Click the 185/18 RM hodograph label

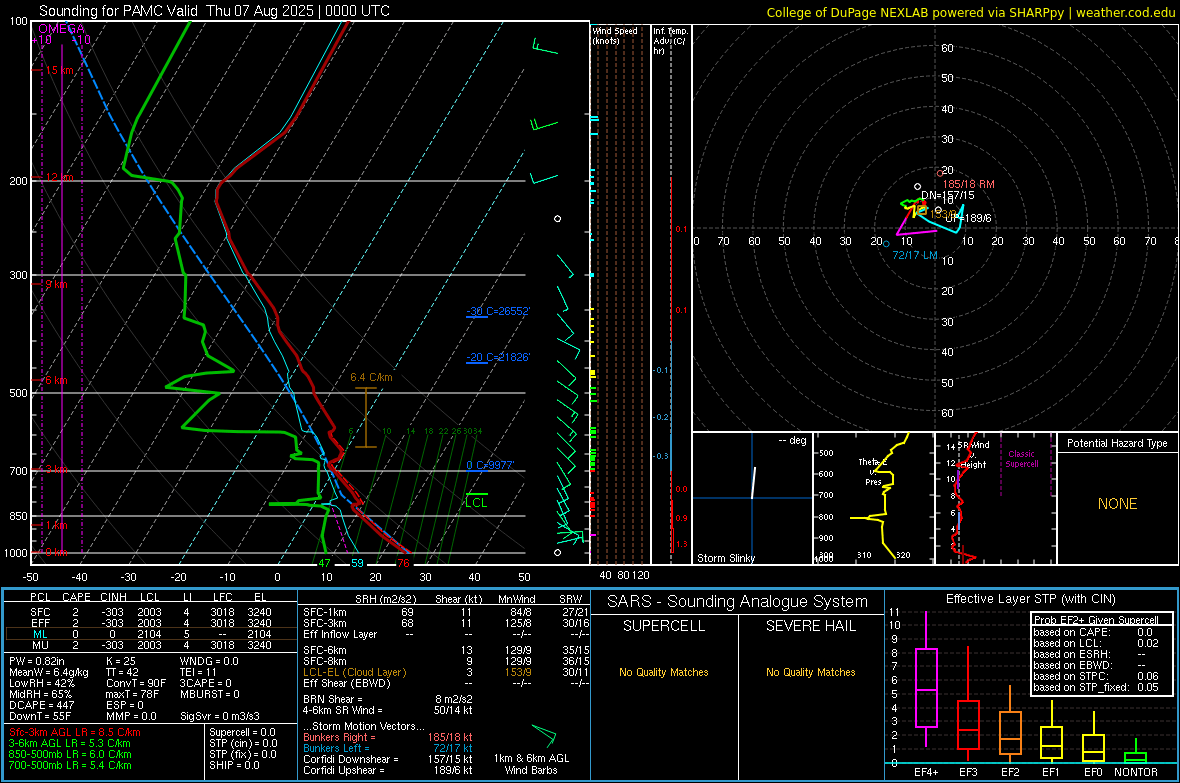[x=969, y=184]
